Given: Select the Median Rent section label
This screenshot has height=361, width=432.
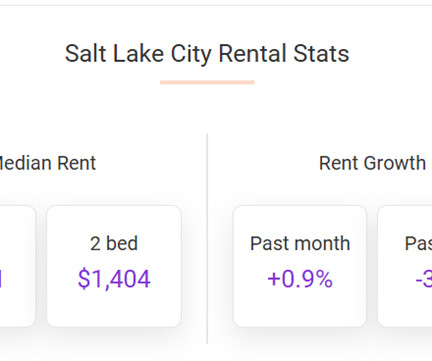Looking at the screenshot, I should [x=48, y=163].
